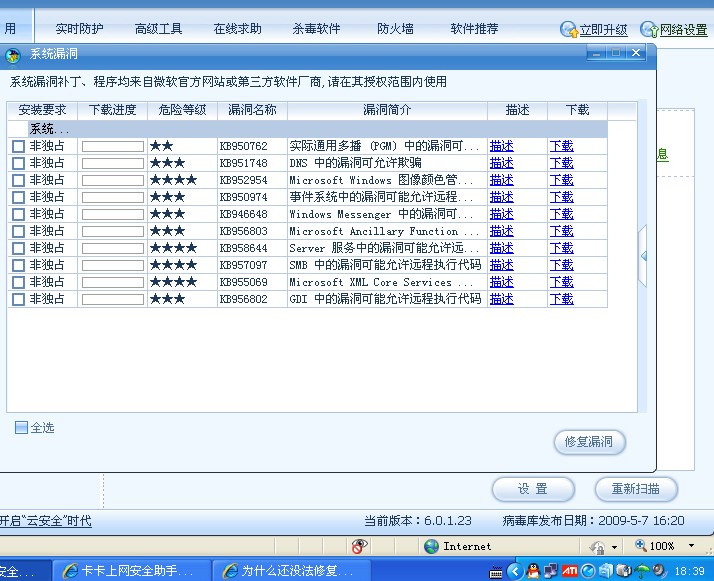The image size is (714, 581).
Task: Open the on-screen keyboard tray icon
Action: click(496, 572)
